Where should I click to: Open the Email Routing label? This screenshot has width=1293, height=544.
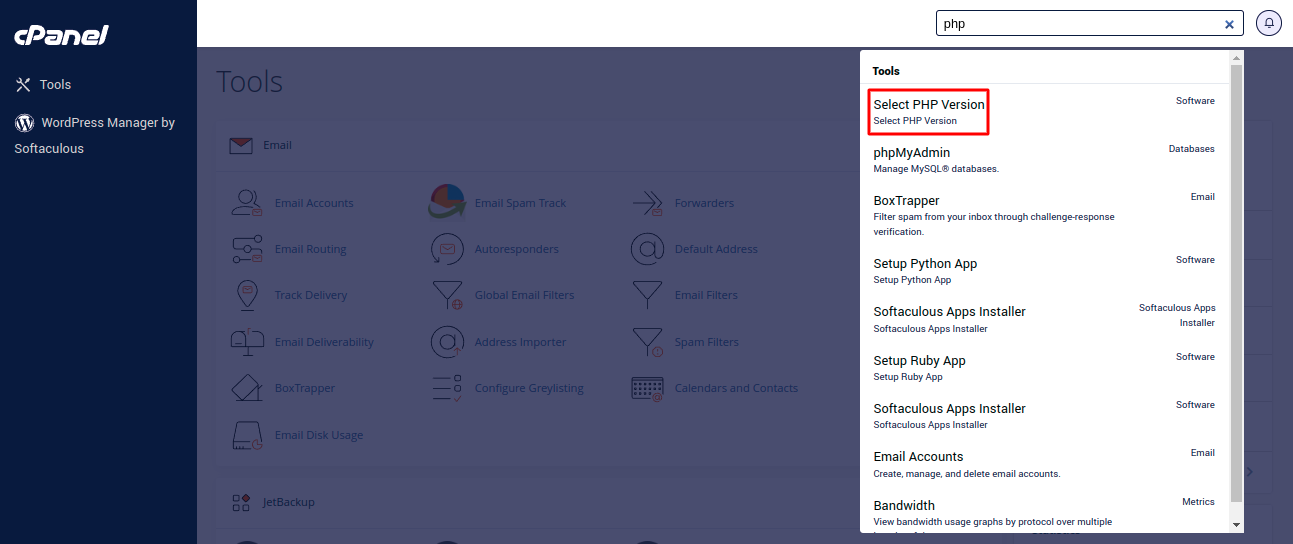click(x=310, y=249)
